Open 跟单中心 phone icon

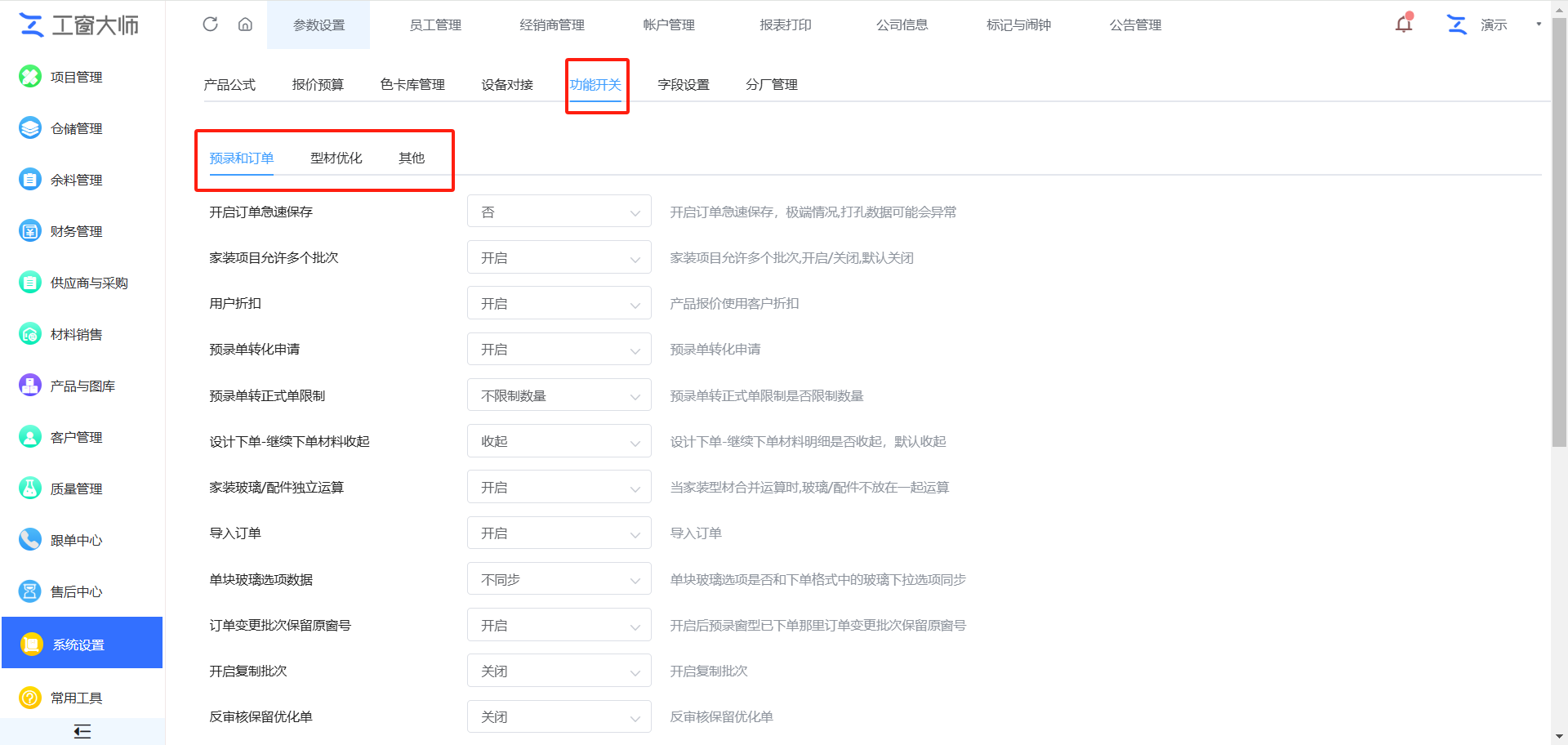pos(30,540)
